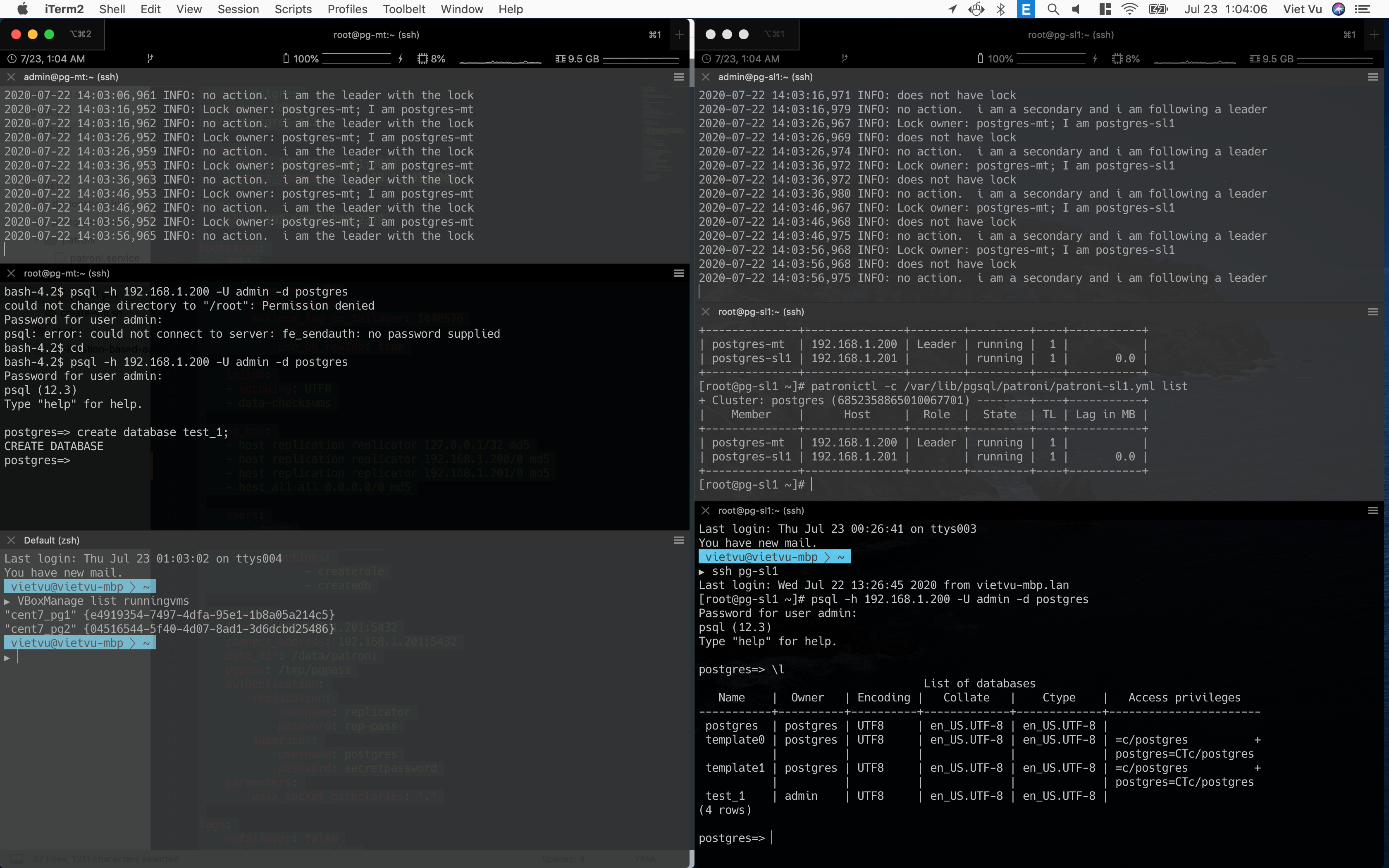Click the 'List of databases' heading
The image size is (1389, 868).
point(979,684)
